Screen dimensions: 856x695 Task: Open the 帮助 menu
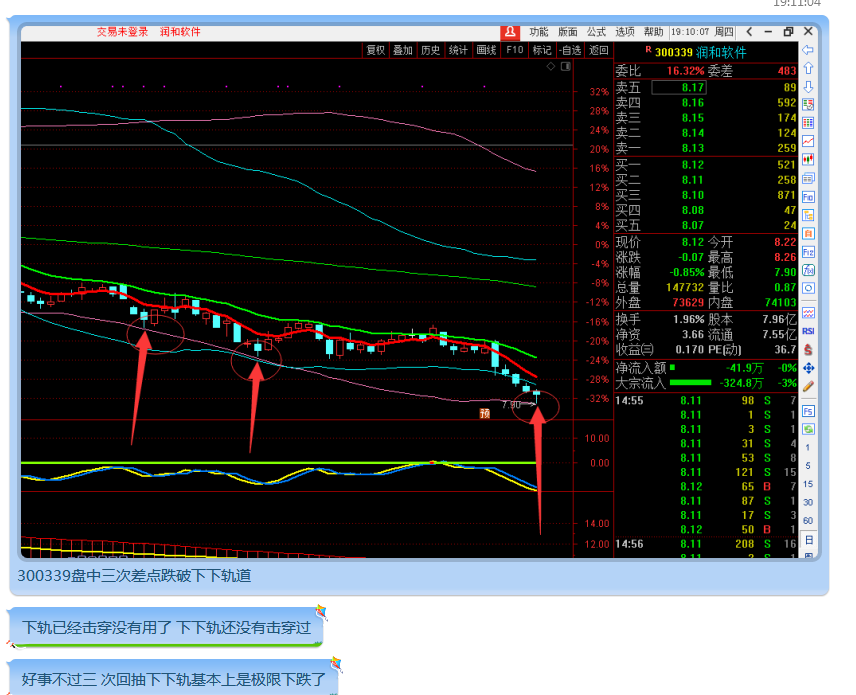(x=653, y=32)
